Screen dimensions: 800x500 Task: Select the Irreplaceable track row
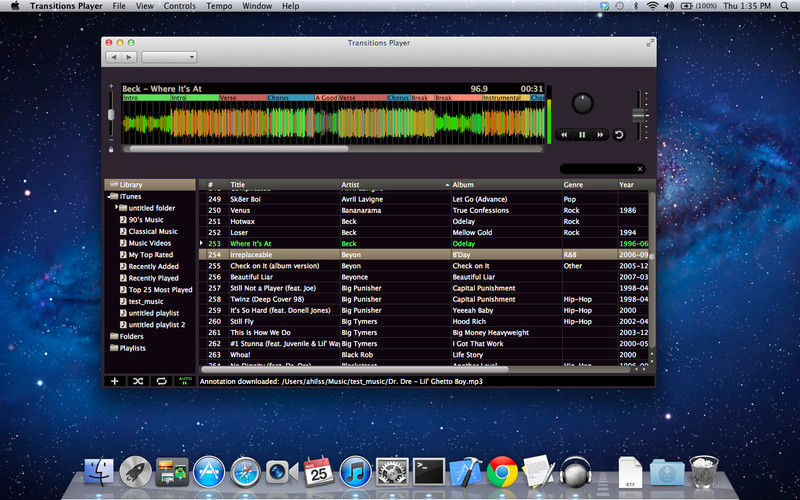coord(423,255)
